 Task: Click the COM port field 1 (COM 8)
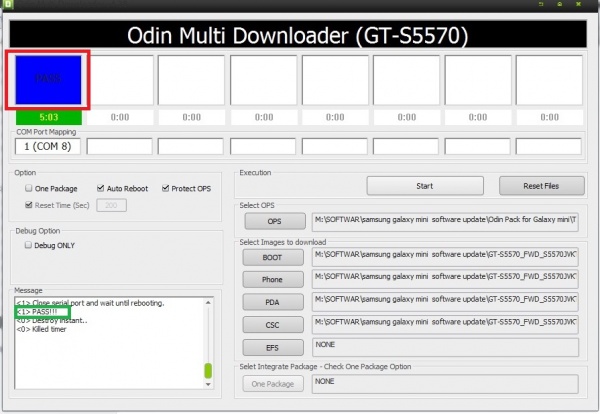(48, 147)
